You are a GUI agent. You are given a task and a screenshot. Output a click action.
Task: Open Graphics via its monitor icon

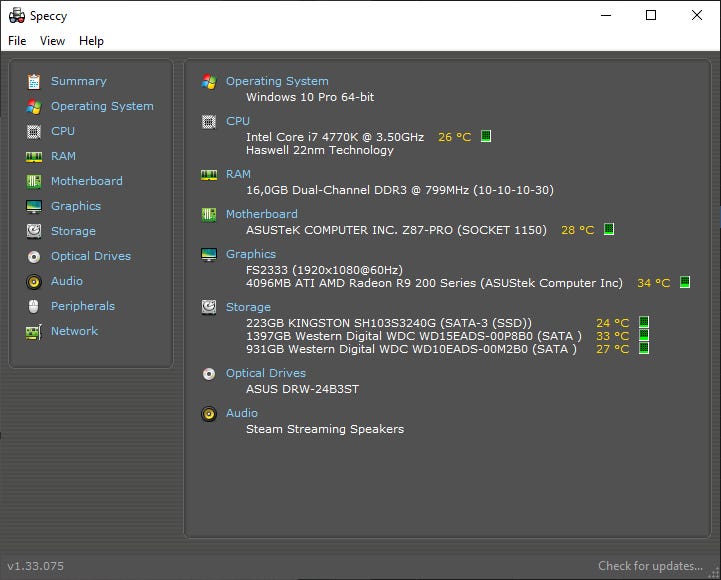34,206
